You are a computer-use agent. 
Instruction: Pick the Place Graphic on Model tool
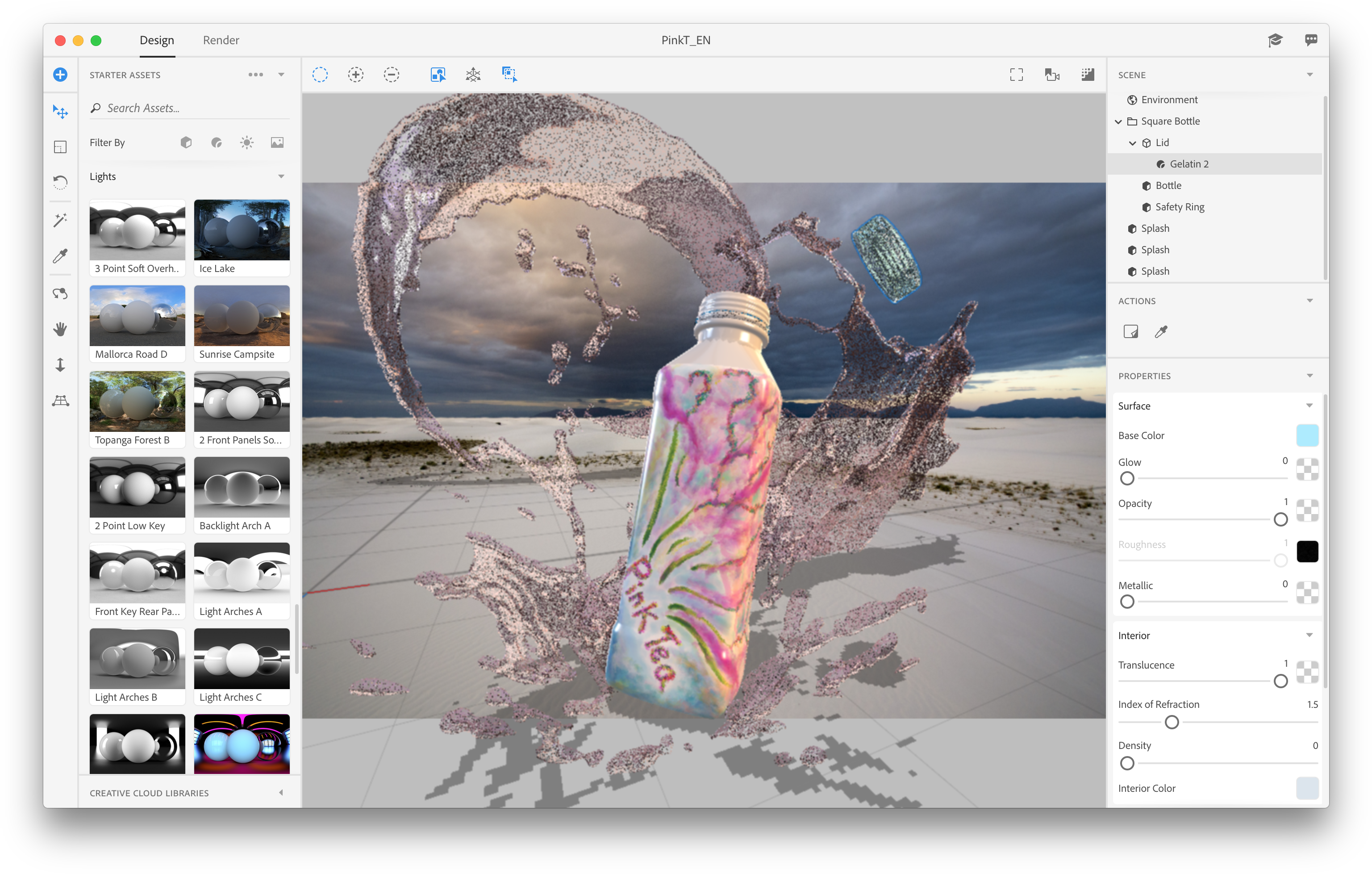pyautogui.click(x=60, y=147)
